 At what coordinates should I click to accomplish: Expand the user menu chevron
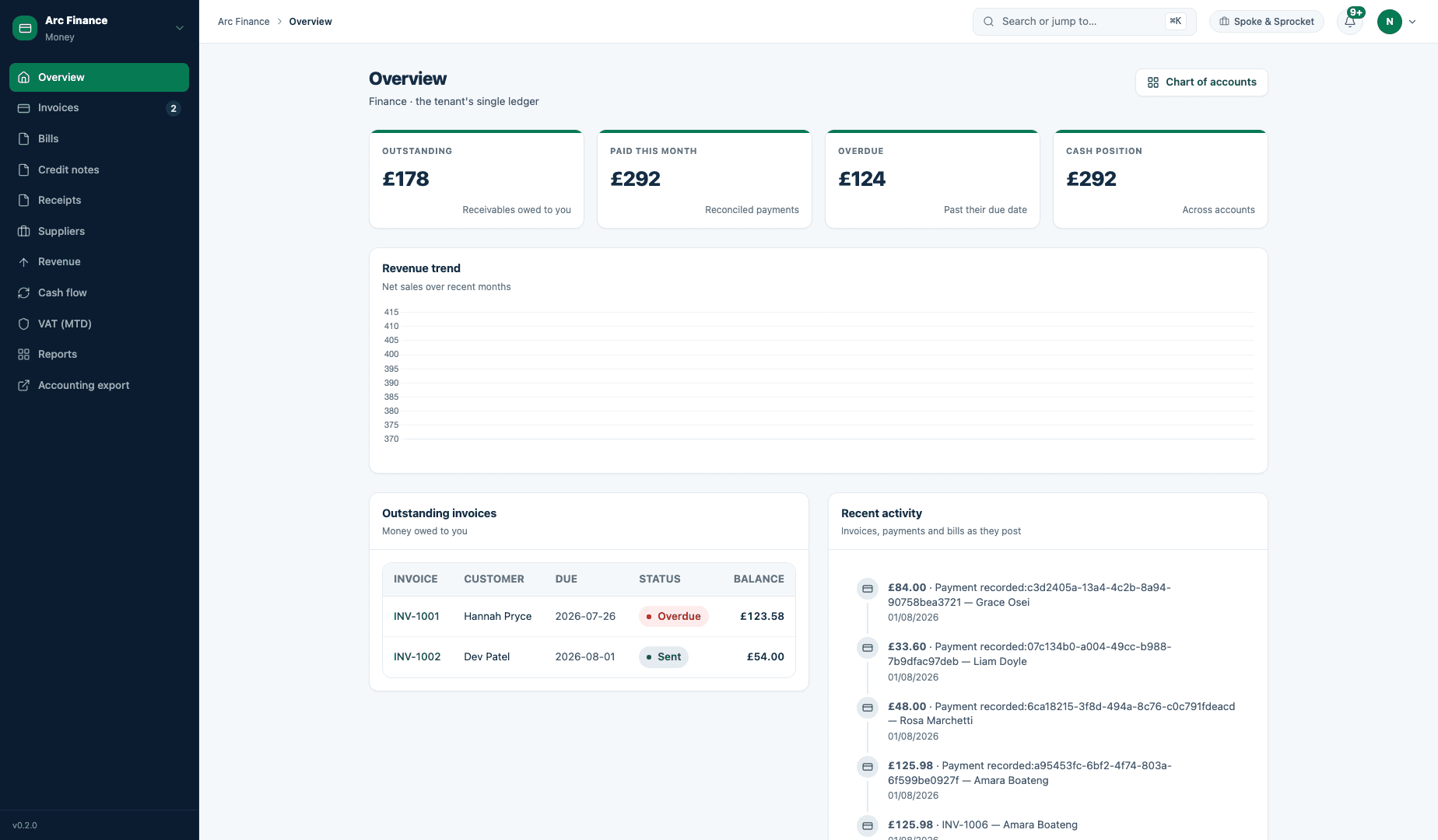point(1412,22)
